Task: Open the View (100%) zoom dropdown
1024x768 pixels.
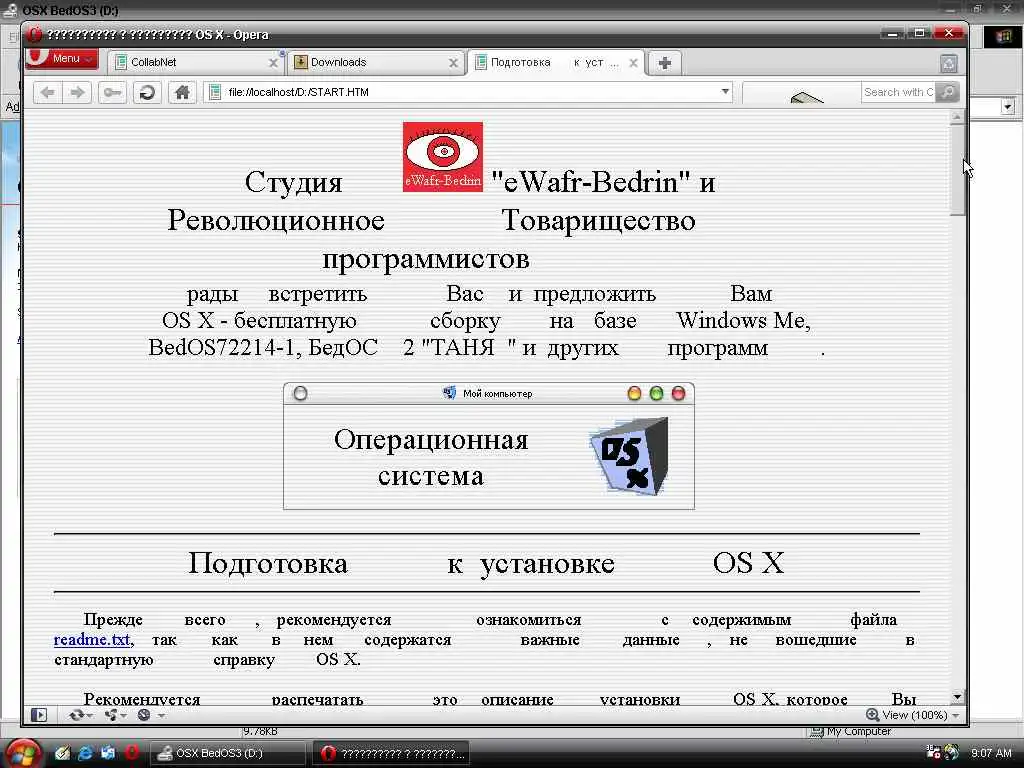Action: tap(913, 715)
